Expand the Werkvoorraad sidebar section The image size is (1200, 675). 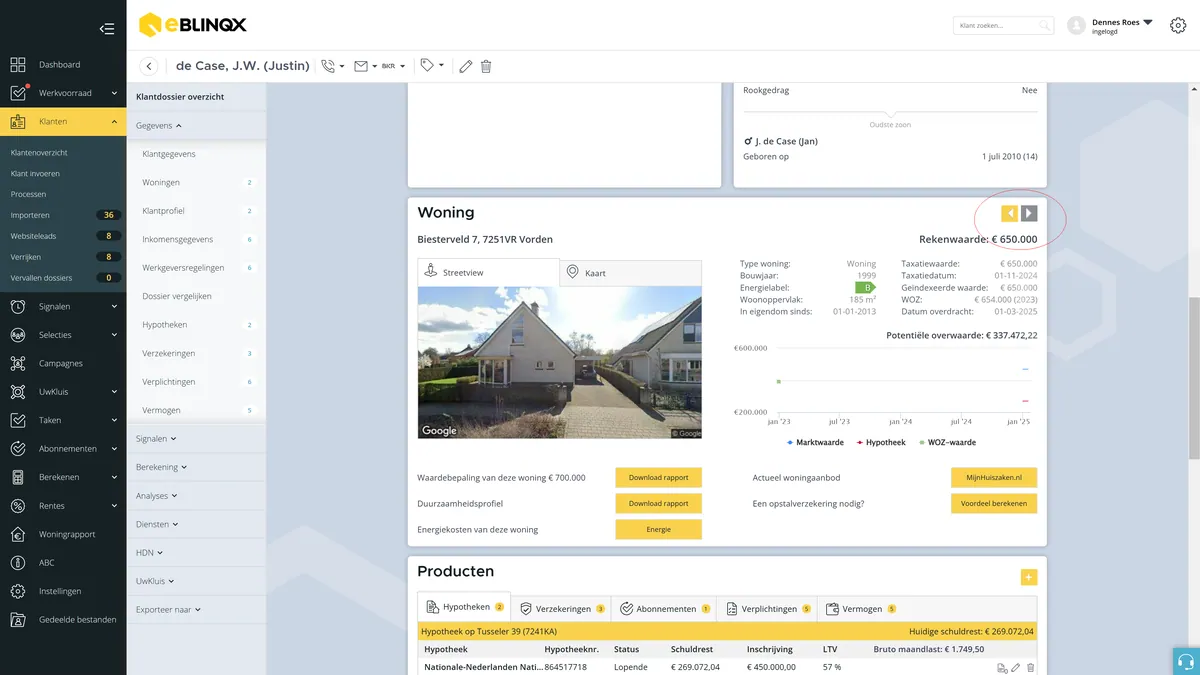(63, 93)
